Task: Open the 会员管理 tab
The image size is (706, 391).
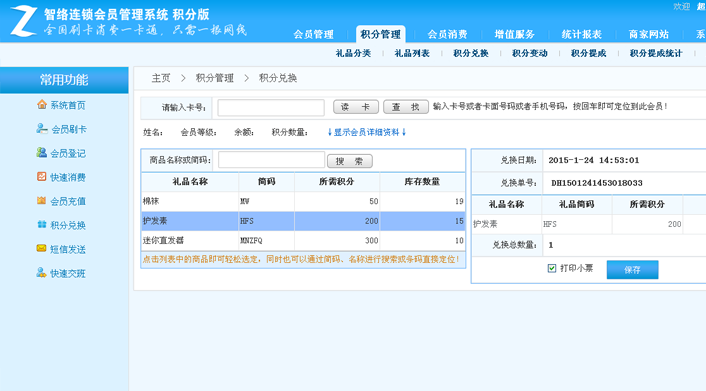Action: pyautogui.click(x=313, y=34)
